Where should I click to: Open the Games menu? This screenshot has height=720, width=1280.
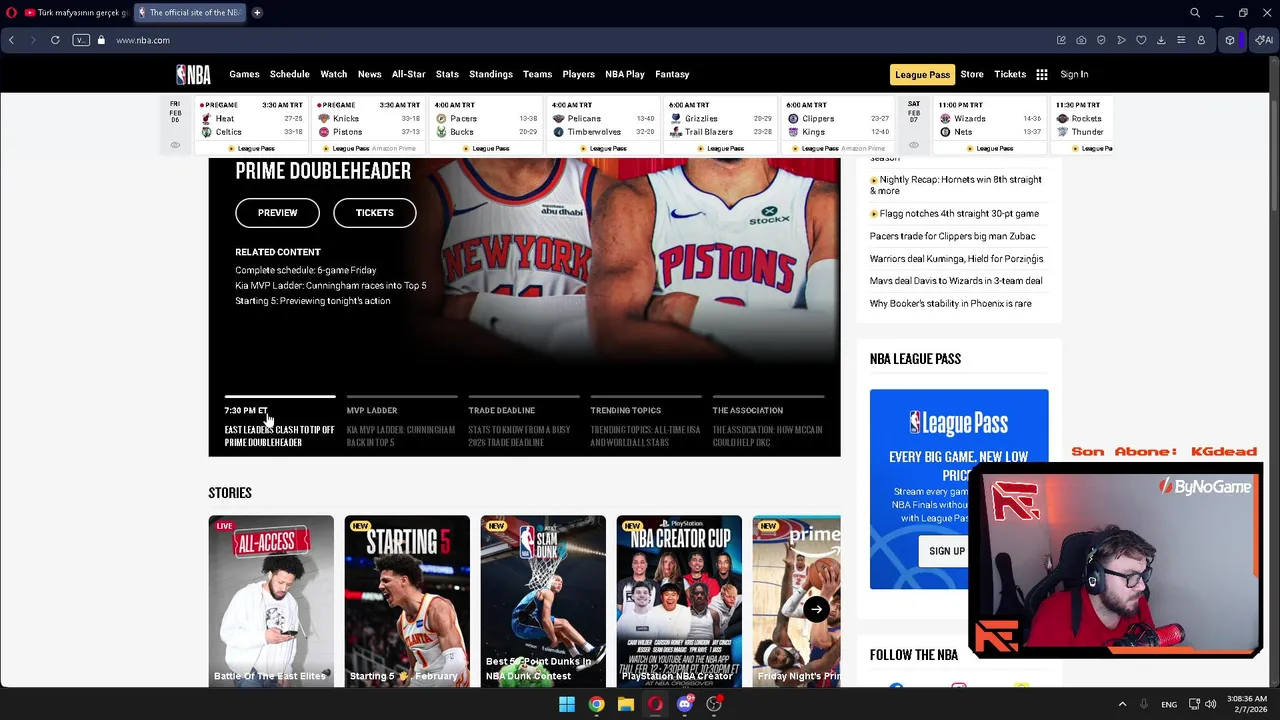point(244,74)
